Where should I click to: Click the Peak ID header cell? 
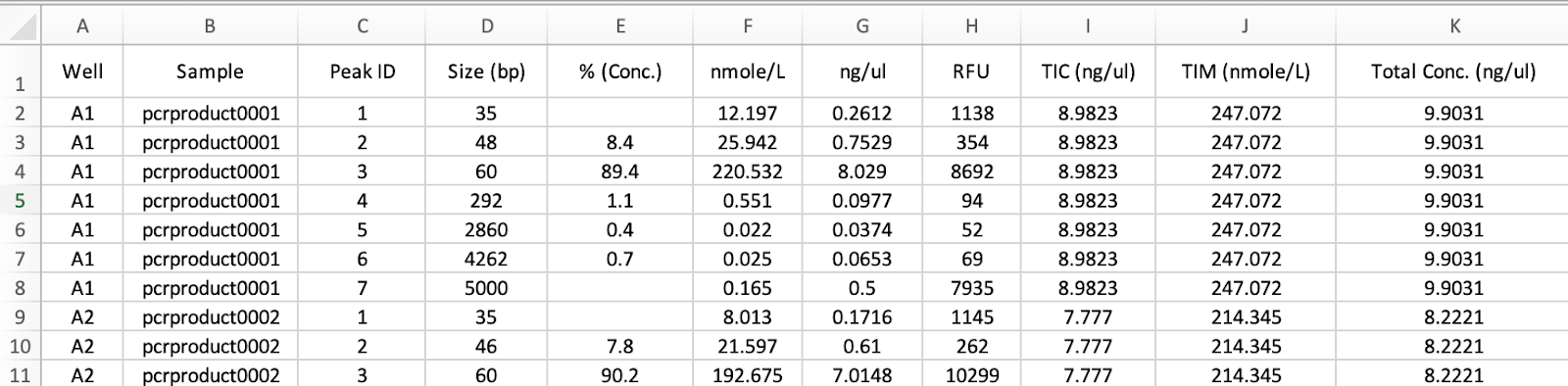tap(362, 71)
